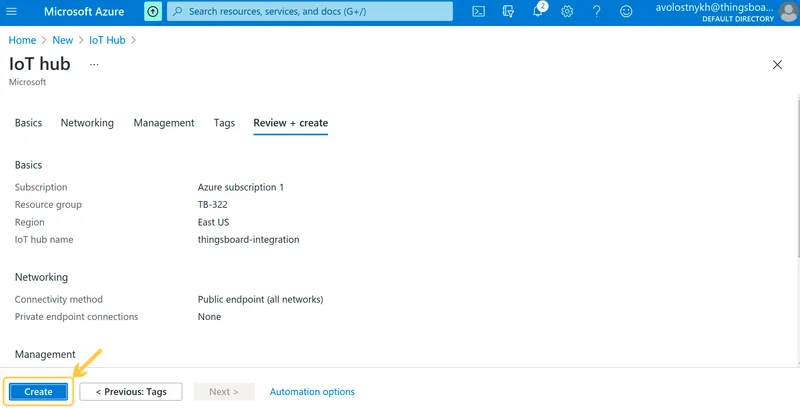Click the ellipsis next to IoT hub title
Viewport: 800px width, 408px height.
pos(94,65)
